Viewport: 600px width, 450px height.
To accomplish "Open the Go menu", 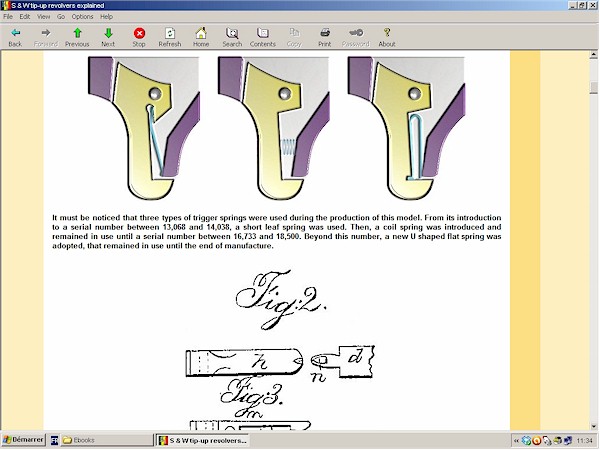I will [61, 16].
